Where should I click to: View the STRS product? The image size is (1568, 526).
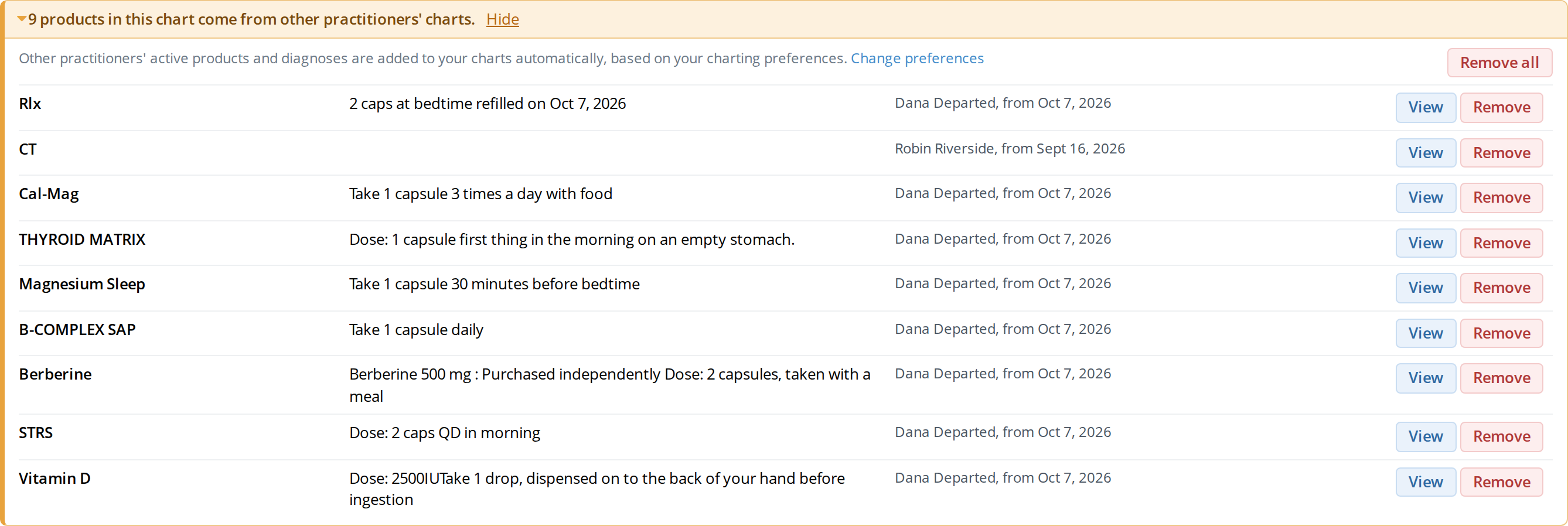(x=1426, y=436)
